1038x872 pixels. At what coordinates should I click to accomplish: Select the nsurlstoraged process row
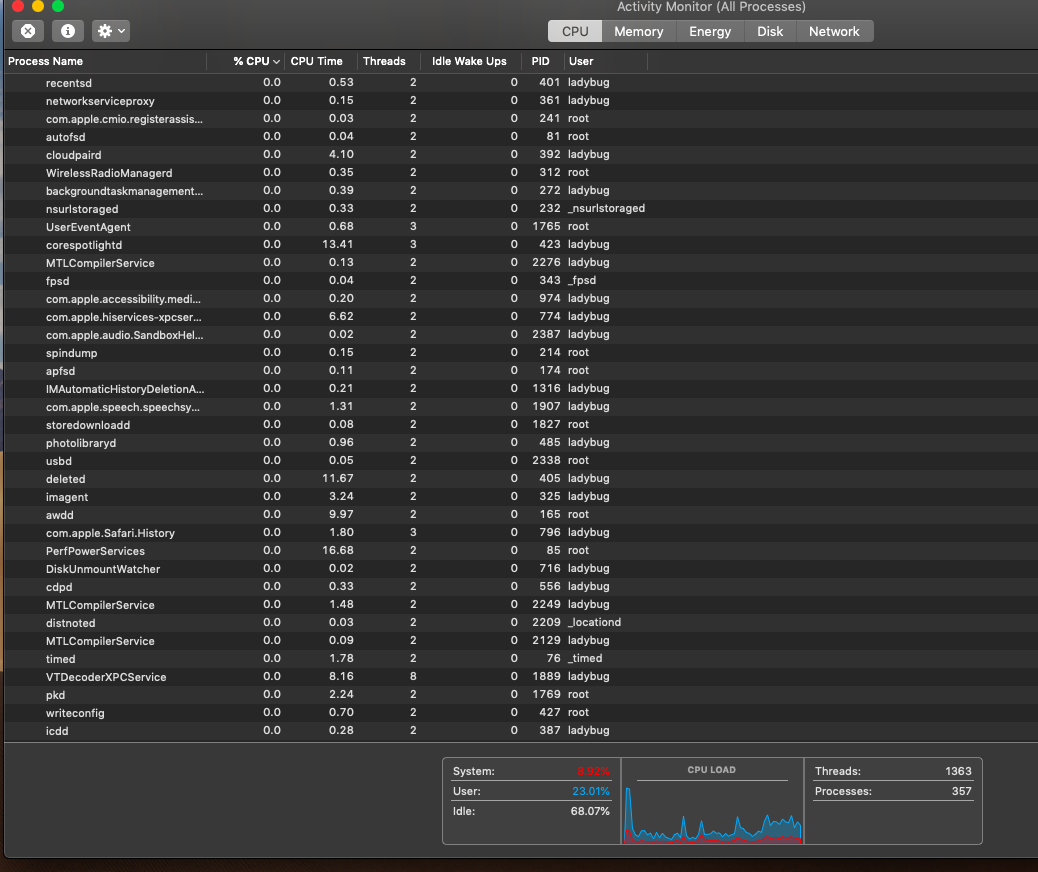click(x=521, y=209)
